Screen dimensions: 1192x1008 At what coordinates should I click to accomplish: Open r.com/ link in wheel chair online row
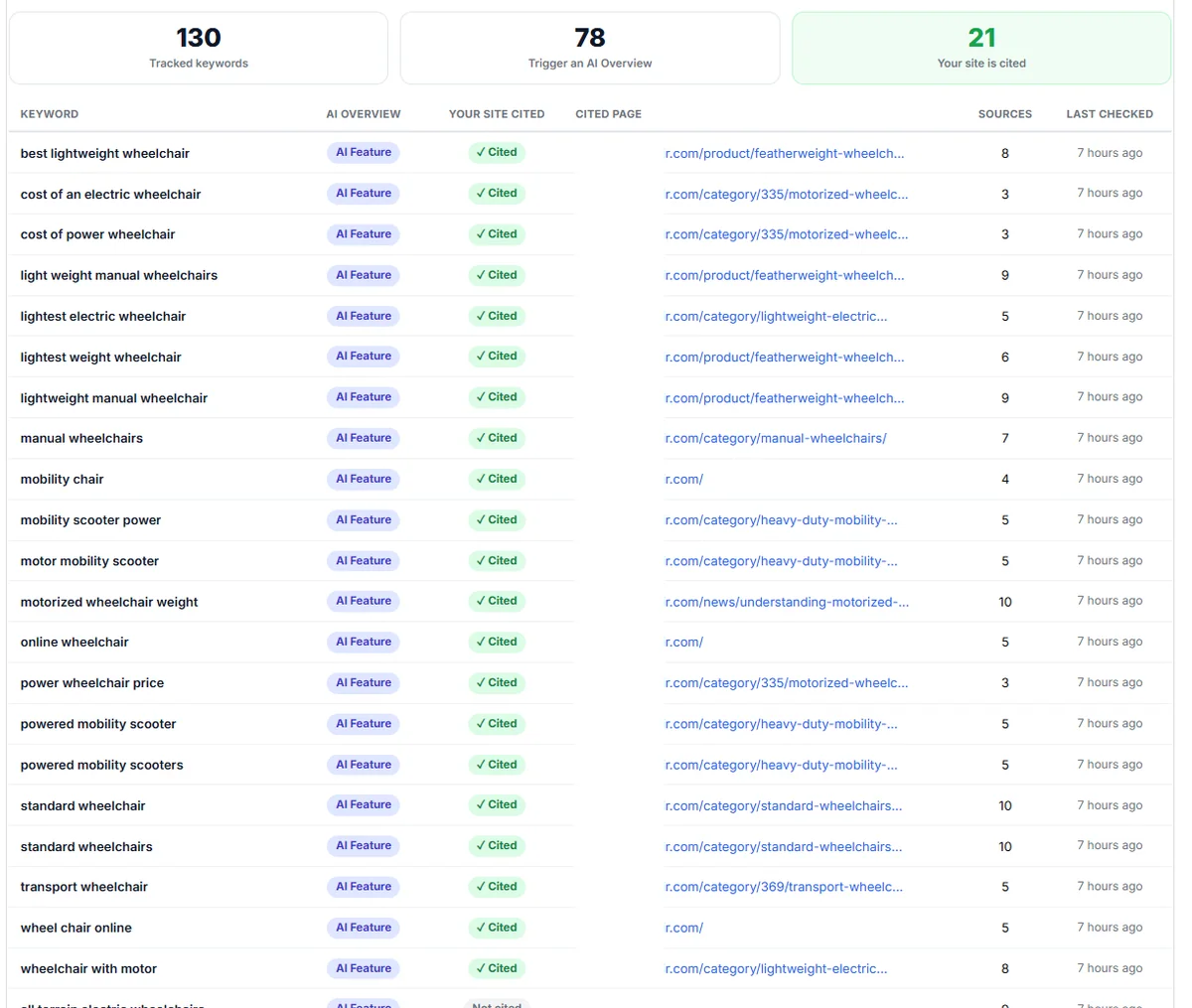coord(683,928)
